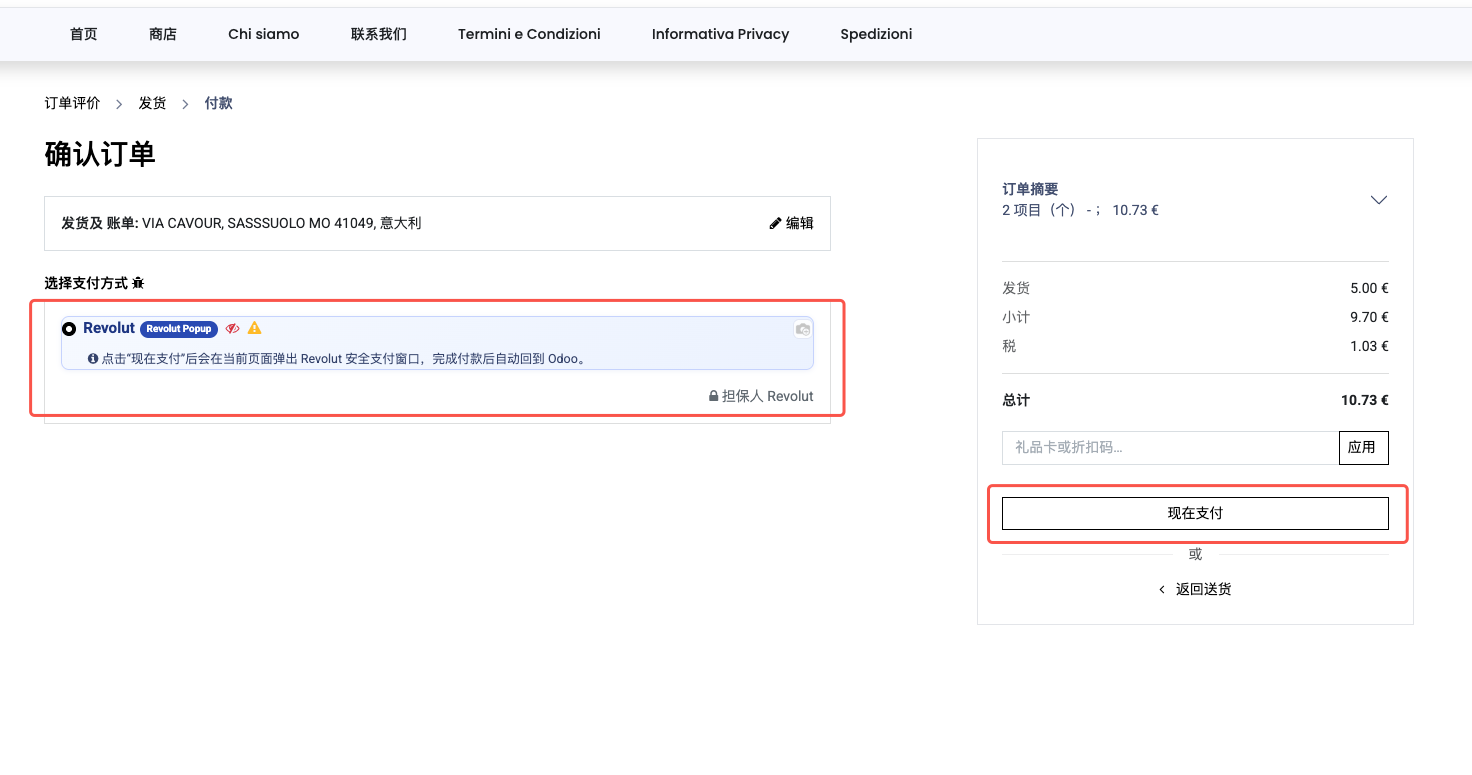Click the 现在支付 pay now button
This screenshot has width=1472, height=775.
coord(1194,512)
